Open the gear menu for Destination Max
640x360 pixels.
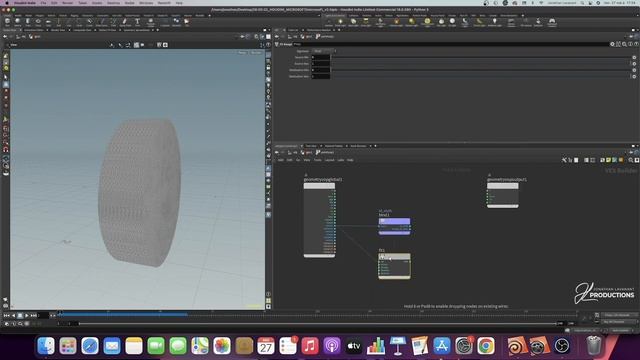(634, 76)
